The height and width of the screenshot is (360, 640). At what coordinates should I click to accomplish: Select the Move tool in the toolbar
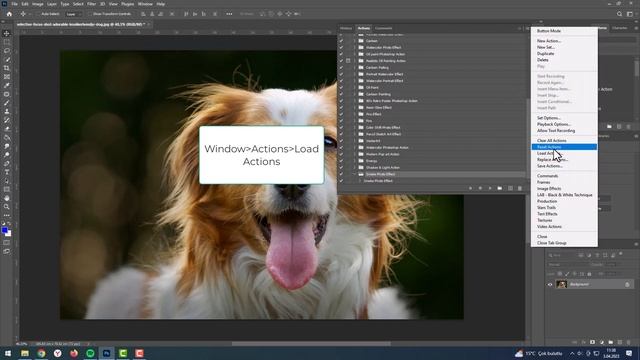7,33
